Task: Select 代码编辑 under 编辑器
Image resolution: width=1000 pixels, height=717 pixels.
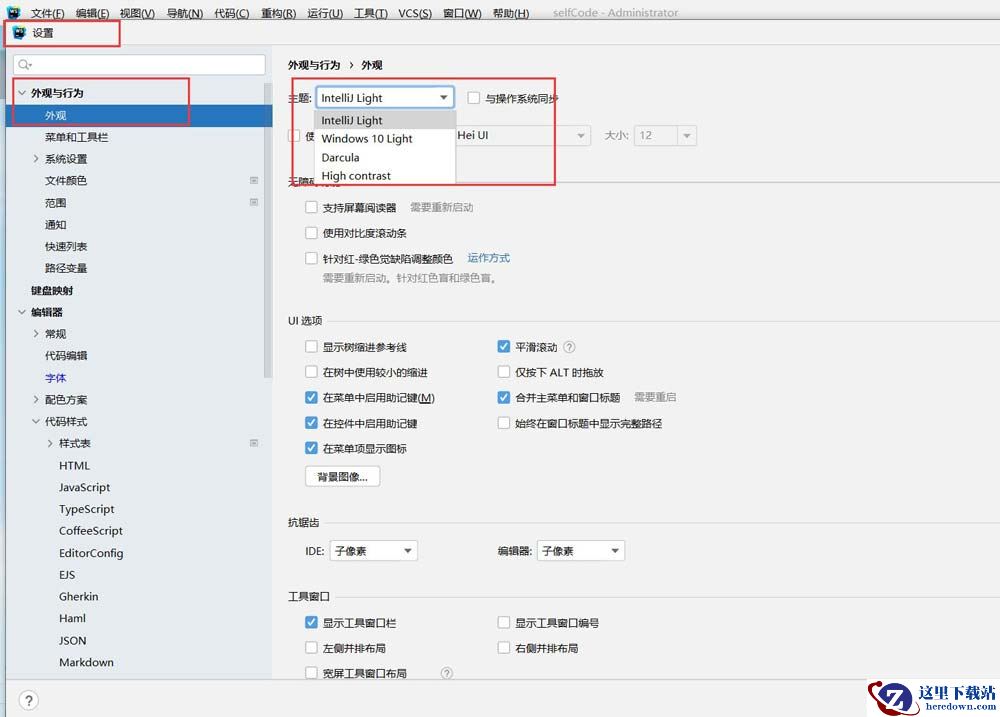Action: (x=66, y=355)
